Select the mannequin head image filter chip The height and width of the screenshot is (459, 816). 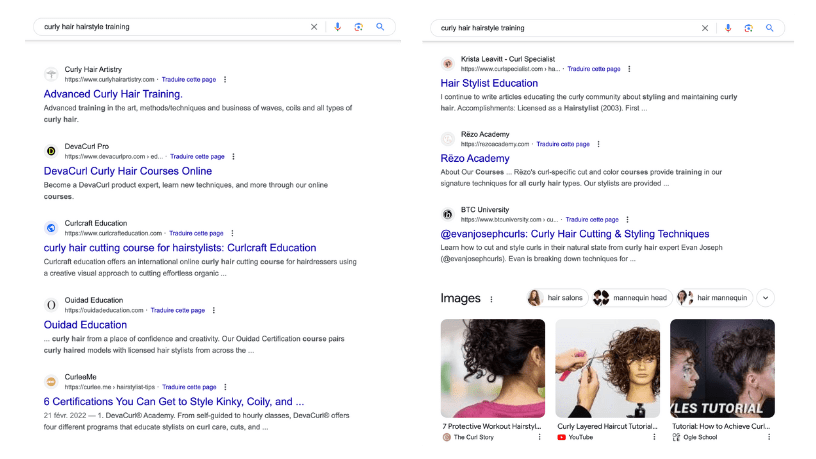(x=631, y=298)
